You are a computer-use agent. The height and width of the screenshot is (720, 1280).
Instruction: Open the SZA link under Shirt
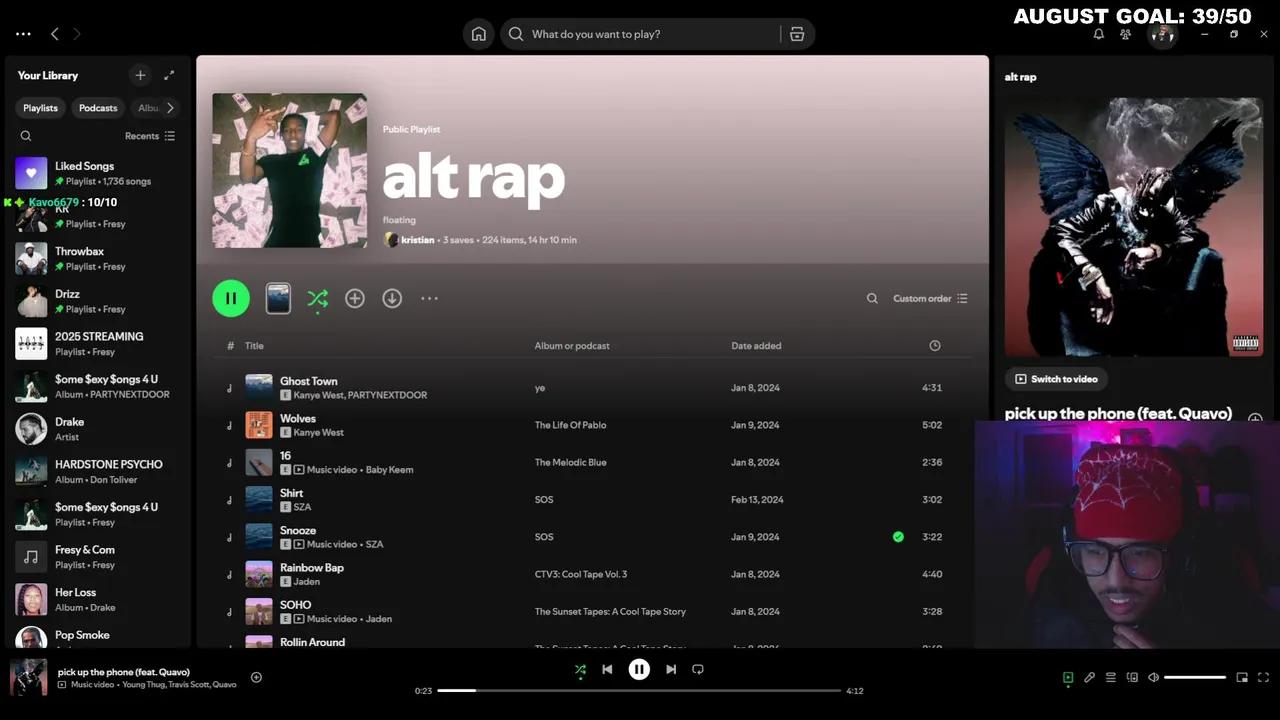pos(302,507)
